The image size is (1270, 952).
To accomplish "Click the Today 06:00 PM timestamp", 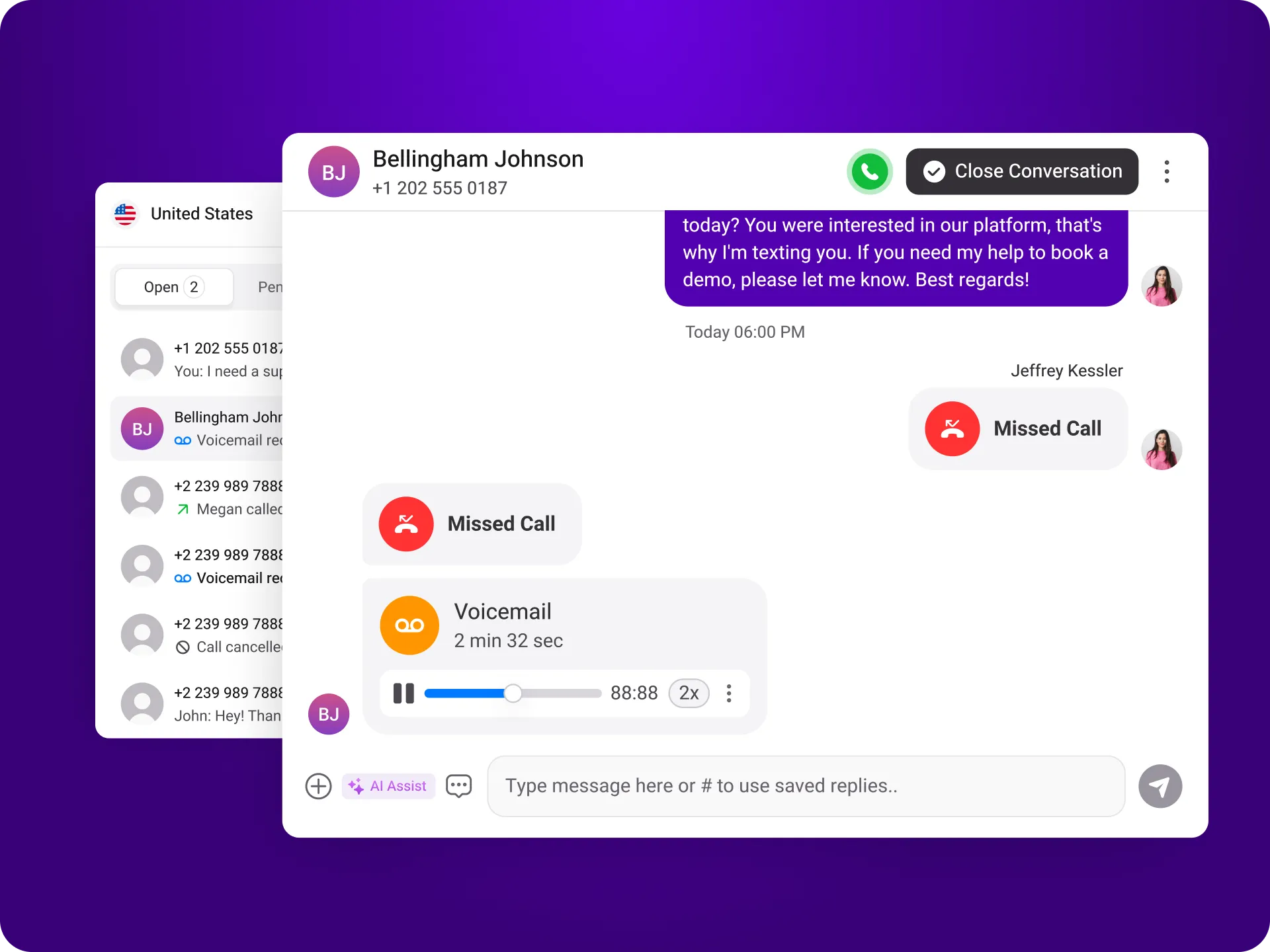I will coord(745,332).
